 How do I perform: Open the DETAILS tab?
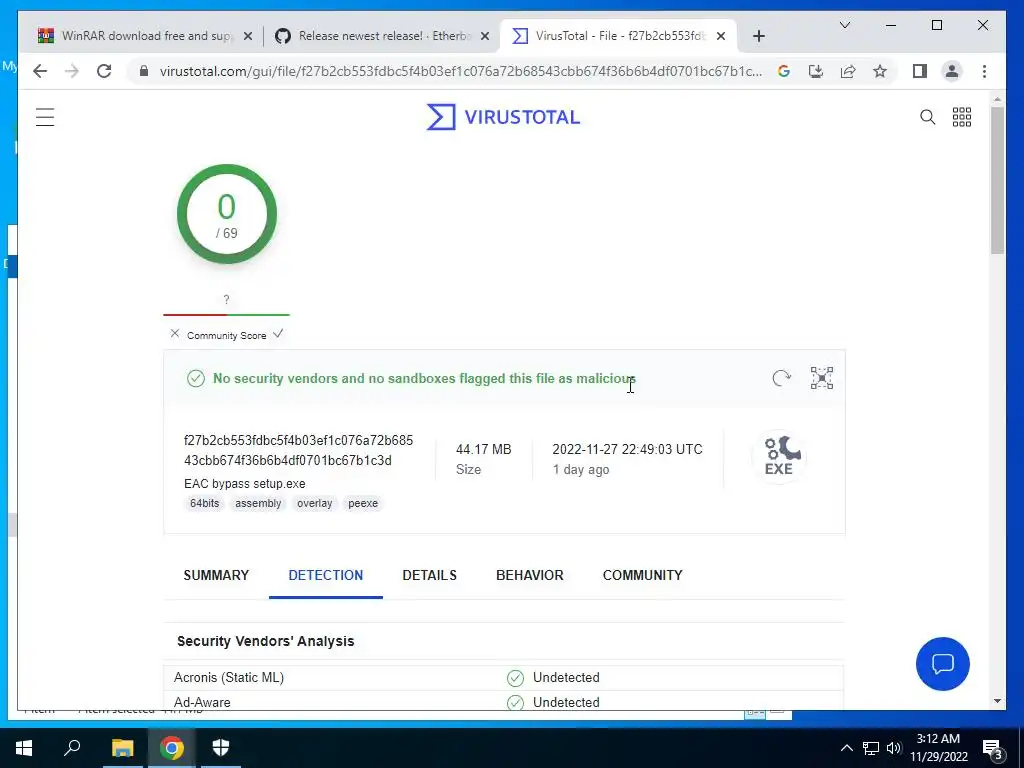click(429, 575)
